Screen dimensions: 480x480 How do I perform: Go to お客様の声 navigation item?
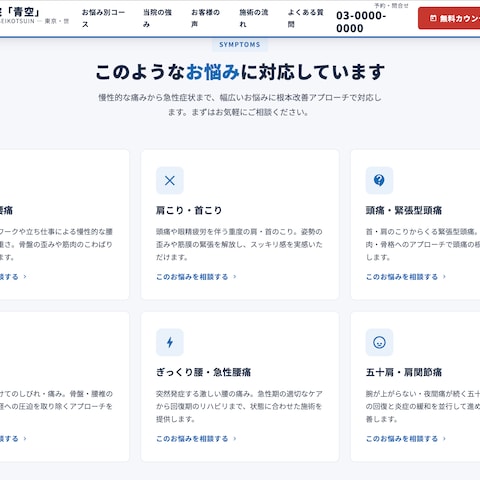pyautogui.click(x=205, y=18)
